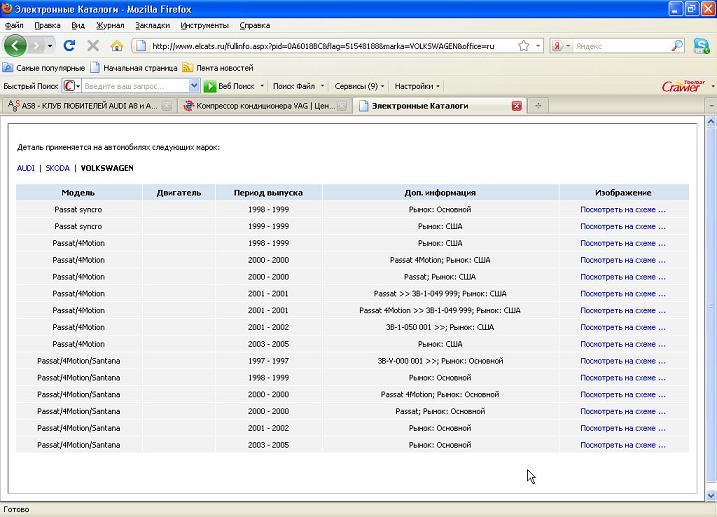Viewport: 717px width, 517px height.
Task: Open scheme link for Santana 2003 - 2005 row
Action: coord(623,445)
